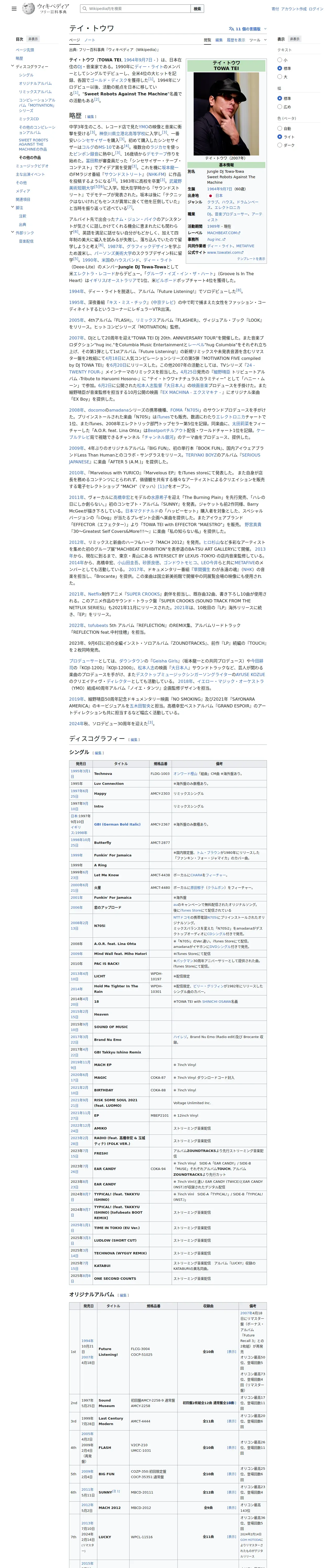Image resolution: width=336 pixels, height=1568 pixels.
Task: Click external link icon after MACHBEAT.COM
Action: [239, 233]
